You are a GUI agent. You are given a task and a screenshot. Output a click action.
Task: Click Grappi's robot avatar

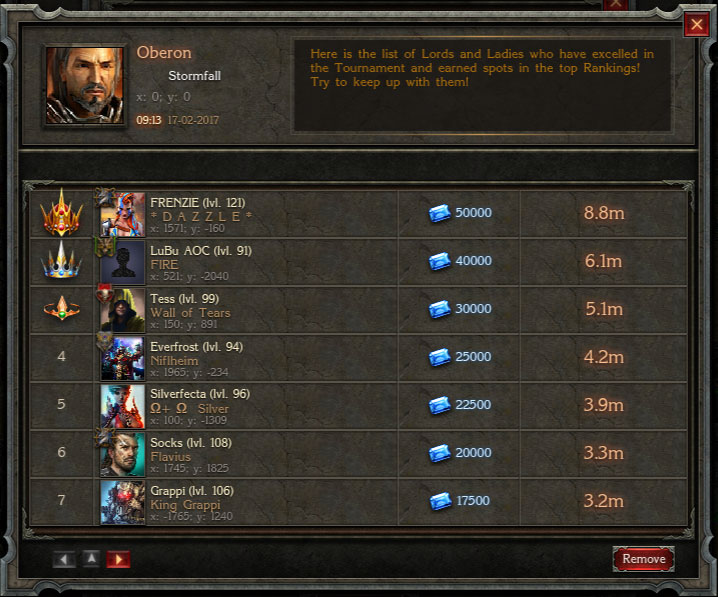[122, 503]
